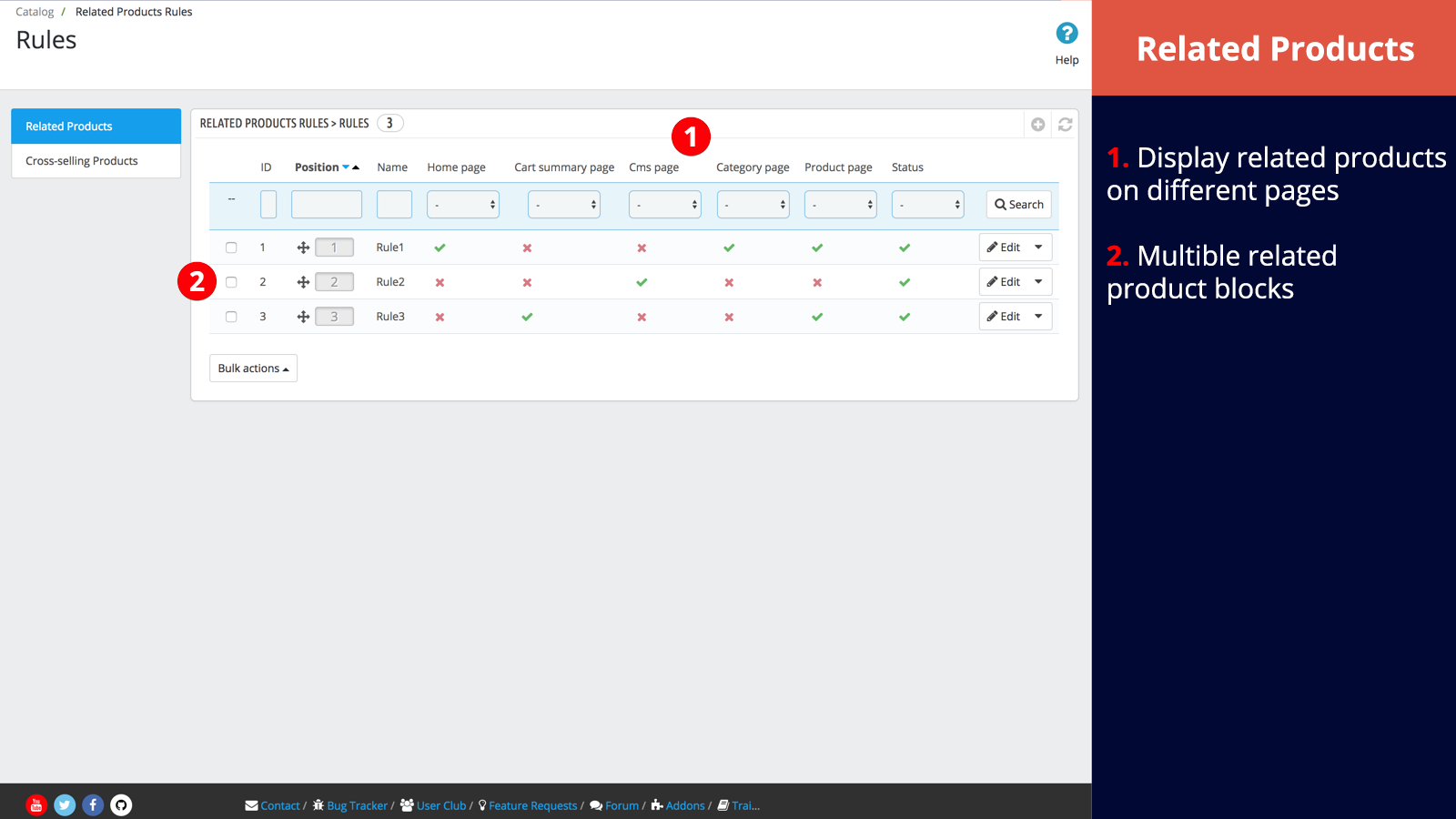Click the Name filter input field

click(x=394, y=205)
